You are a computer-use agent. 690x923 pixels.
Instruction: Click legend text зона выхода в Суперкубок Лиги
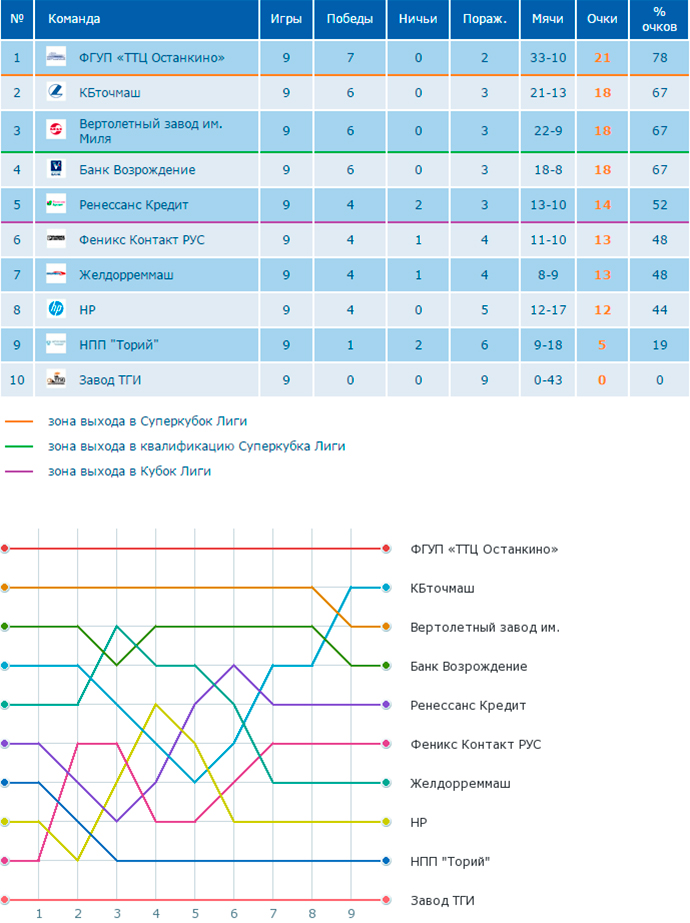click(147, 421)
